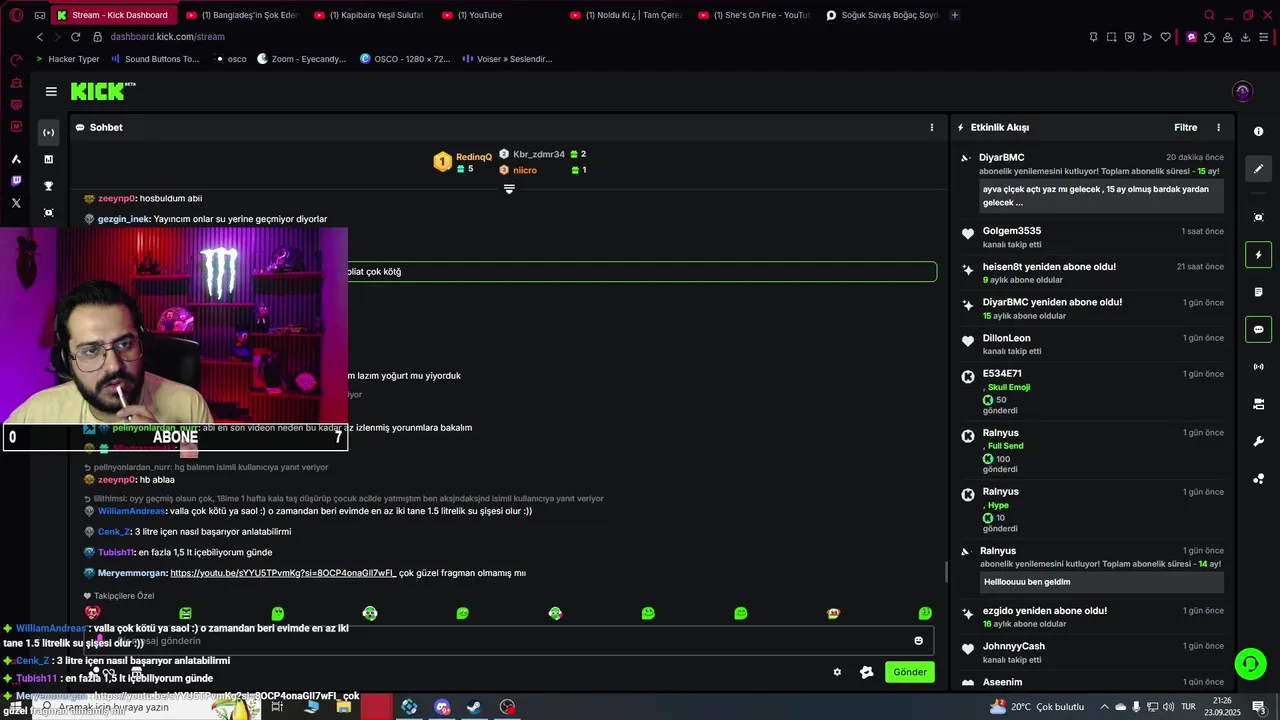Click E534E71 Skull Emoji gift event
This screenshot has width=1280, height=720.
pos(1091,392)
